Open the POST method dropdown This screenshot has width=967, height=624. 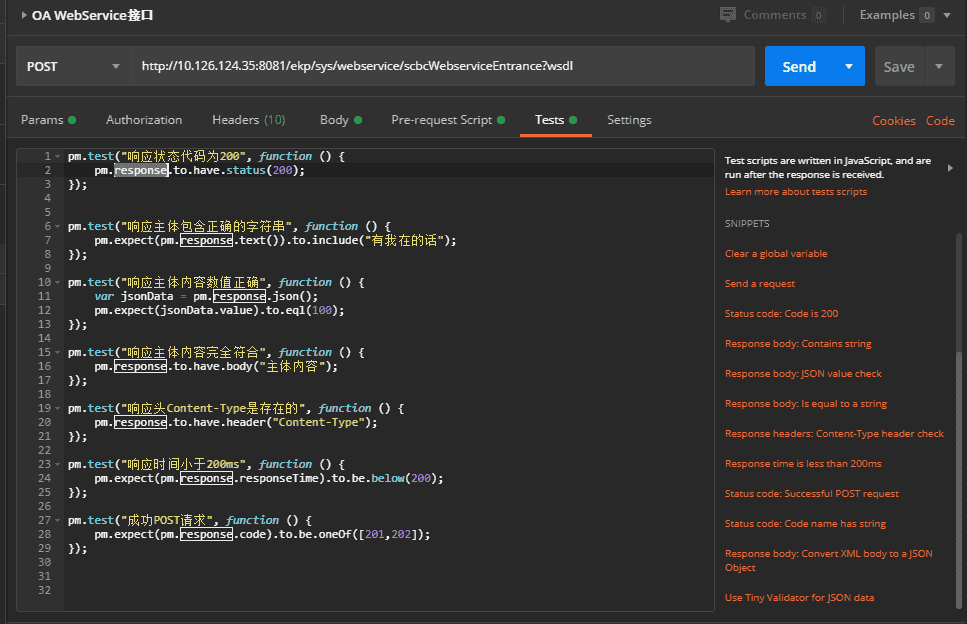pyautogui.click(x=73, y=66)
